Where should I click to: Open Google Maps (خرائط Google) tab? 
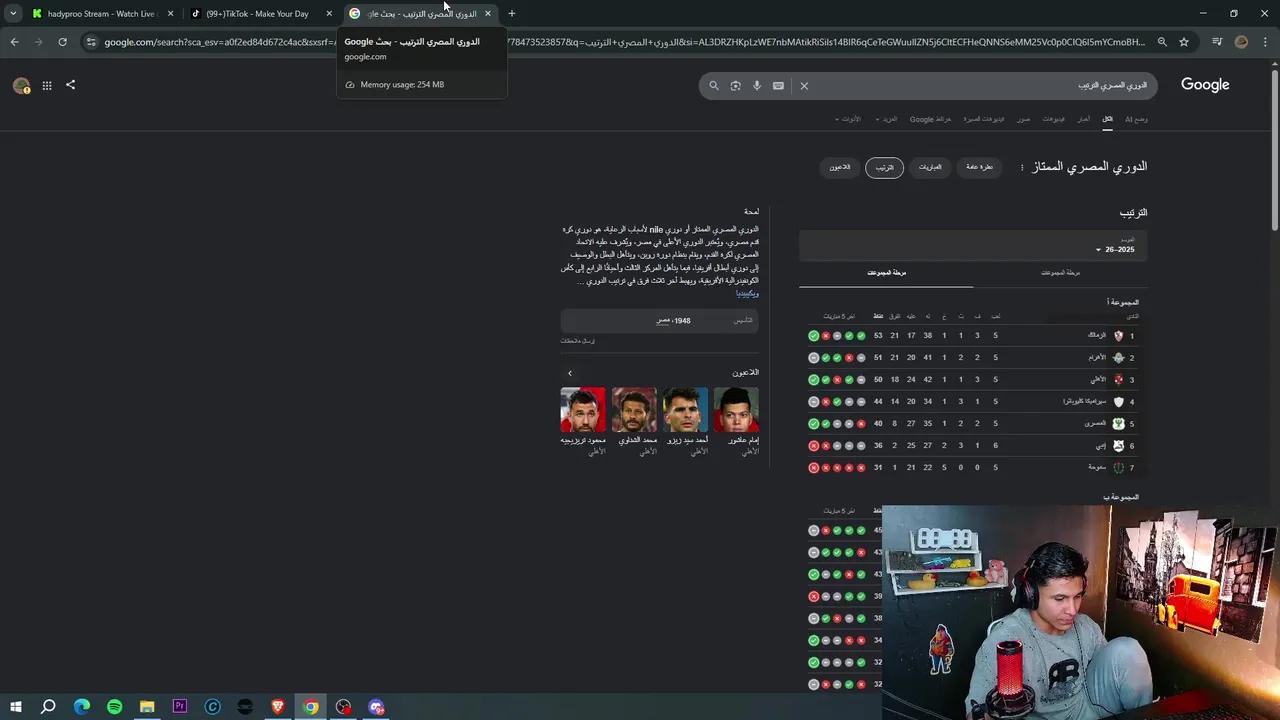point(930,119)
